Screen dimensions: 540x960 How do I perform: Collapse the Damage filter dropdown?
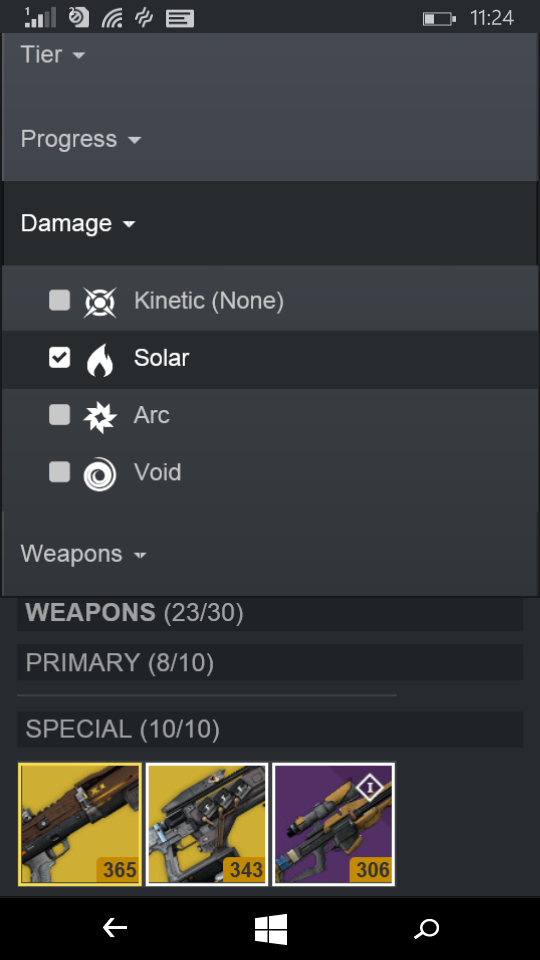pyautogui.click(x=78, y=223)
